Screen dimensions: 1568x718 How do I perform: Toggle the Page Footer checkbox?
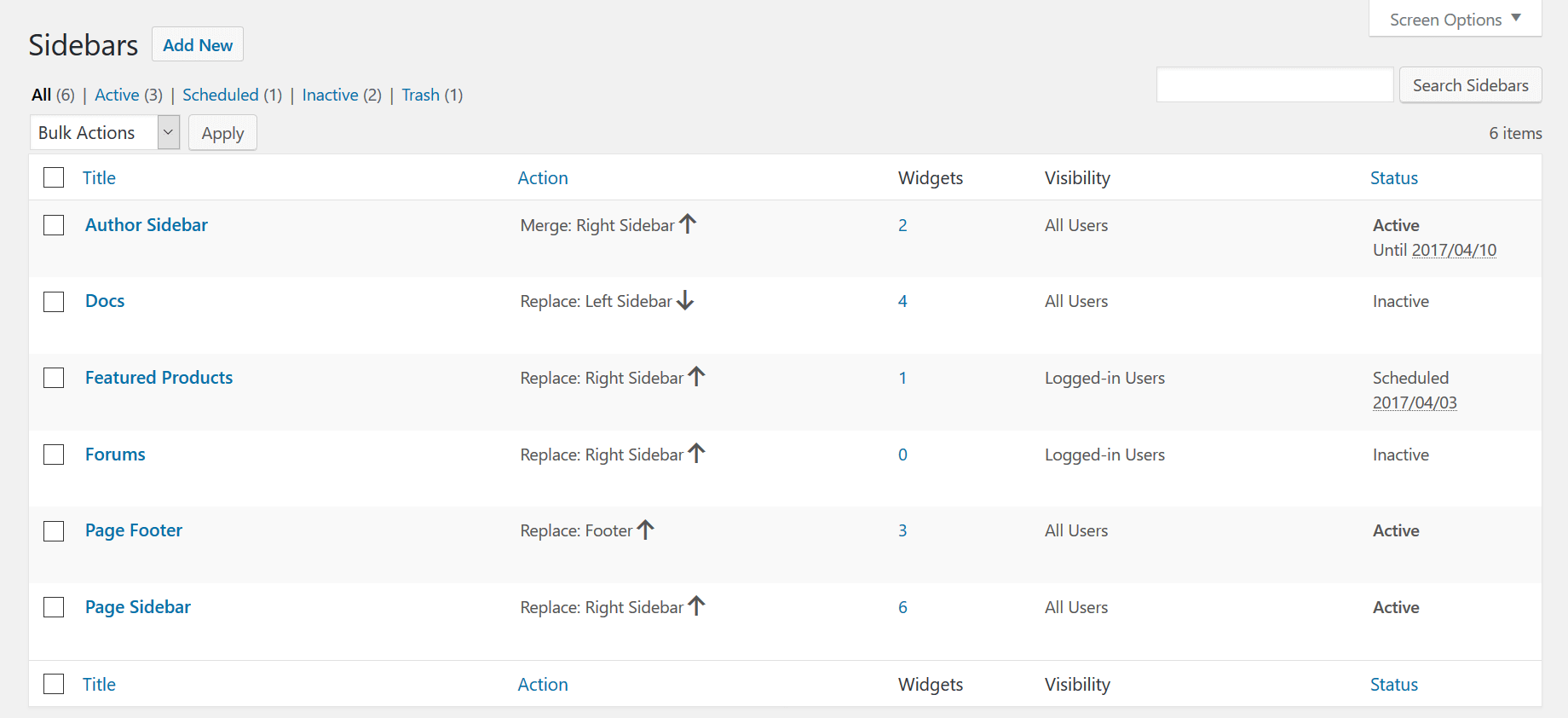(x=54, y=531)
